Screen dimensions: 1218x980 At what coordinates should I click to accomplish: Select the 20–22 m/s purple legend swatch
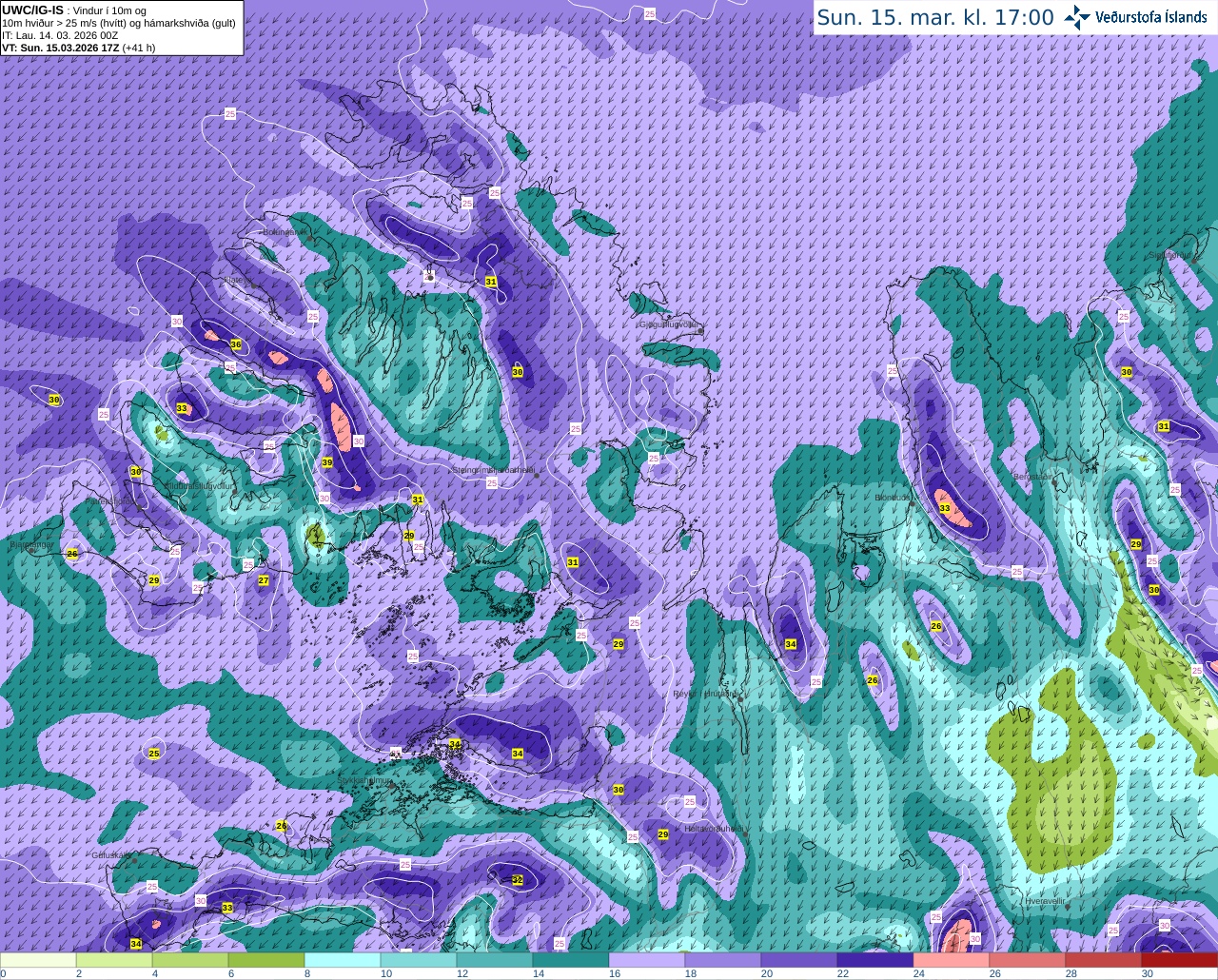coord(800,960)
